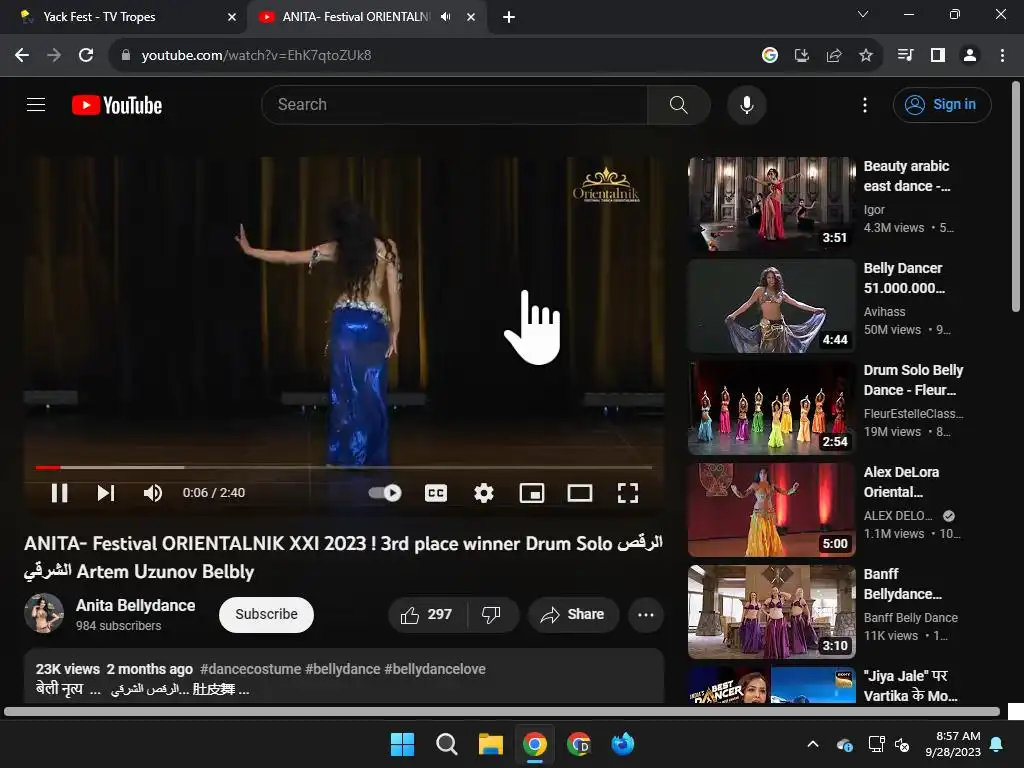Seek on the video progress bar
The image size is (1024, 768).
click(x=344, y=468)
